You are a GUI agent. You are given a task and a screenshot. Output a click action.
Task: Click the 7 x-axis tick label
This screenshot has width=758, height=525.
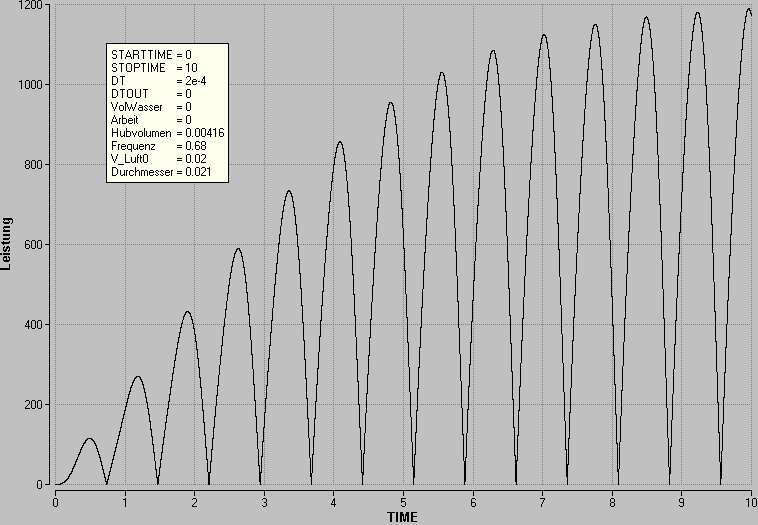pos(542,503)
